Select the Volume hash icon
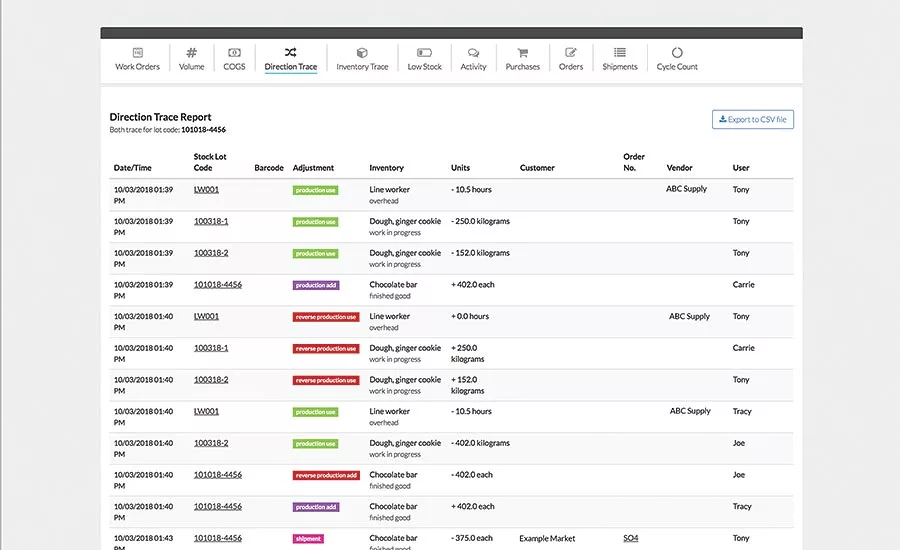Image resolution: width=900 pixels, height=550 pixels. tap(192, 53)
